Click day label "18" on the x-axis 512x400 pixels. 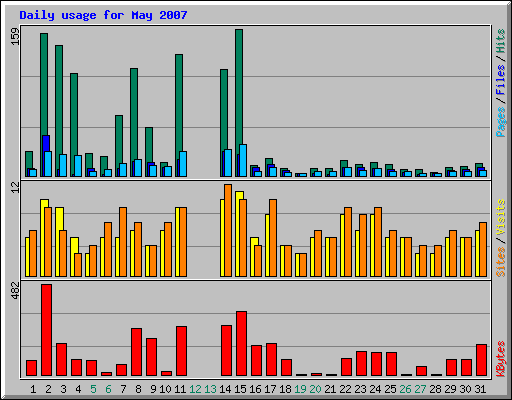click(285, 389)
